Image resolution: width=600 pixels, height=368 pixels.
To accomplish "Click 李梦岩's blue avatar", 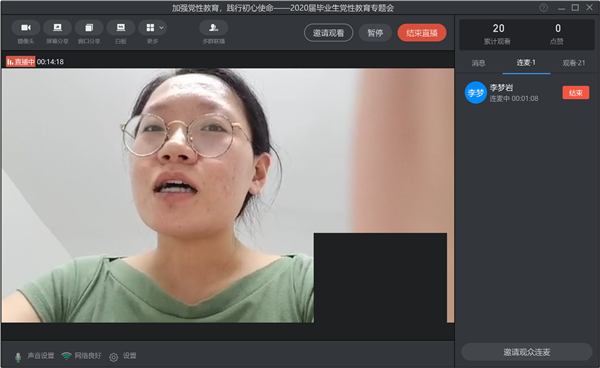I will click(476, 93).
